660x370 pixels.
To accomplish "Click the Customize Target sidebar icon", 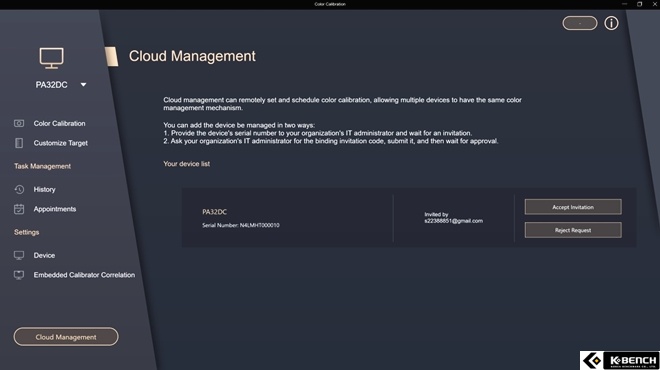I will point(19,143).
